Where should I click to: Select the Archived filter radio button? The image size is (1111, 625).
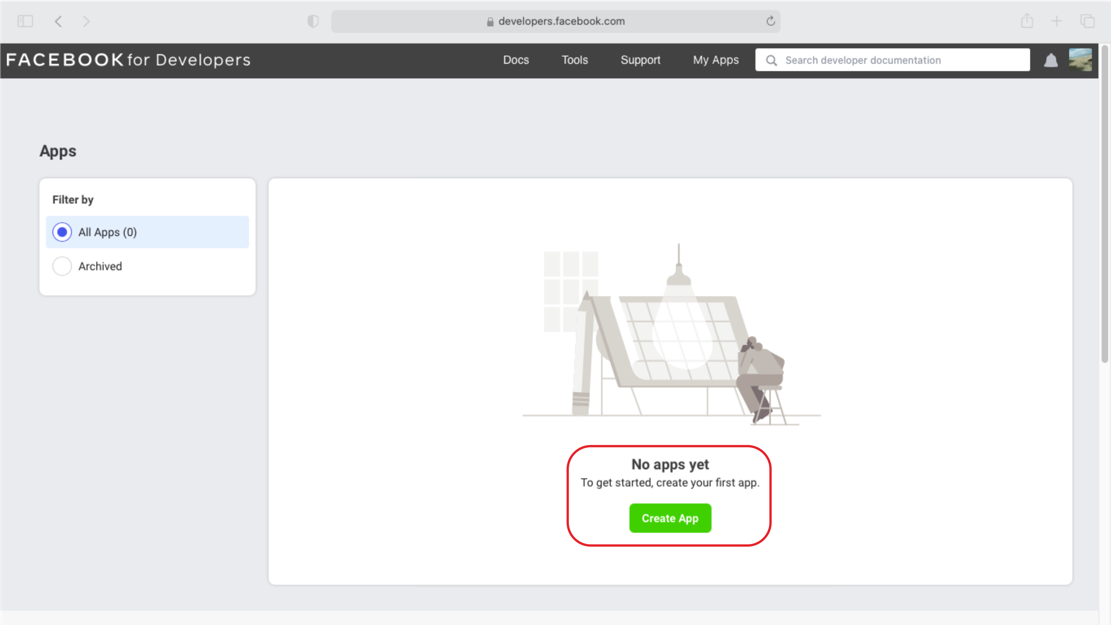[62, 266]
